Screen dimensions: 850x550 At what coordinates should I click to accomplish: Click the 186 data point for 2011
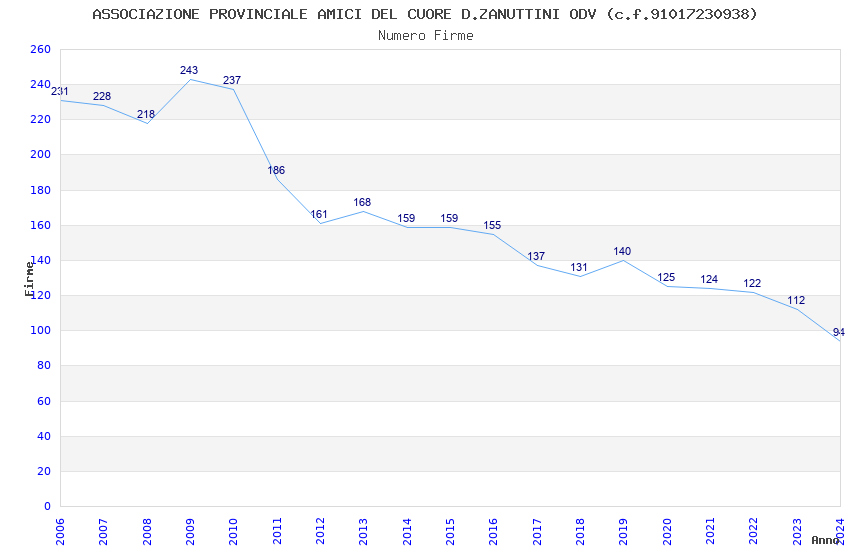[x=277, y=179]
